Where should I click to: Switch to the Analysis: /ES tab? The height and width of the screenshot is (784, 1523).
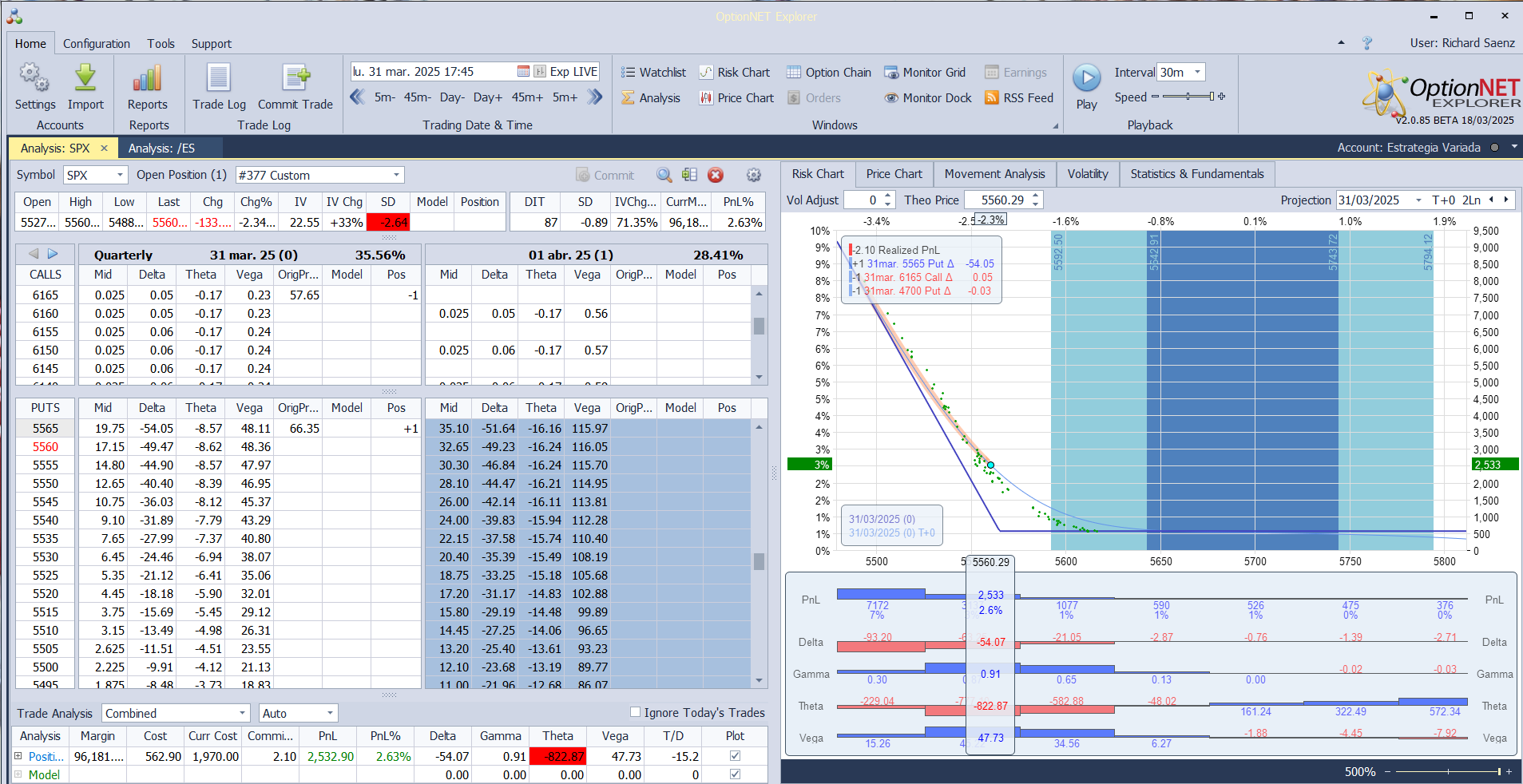point(161,148)
